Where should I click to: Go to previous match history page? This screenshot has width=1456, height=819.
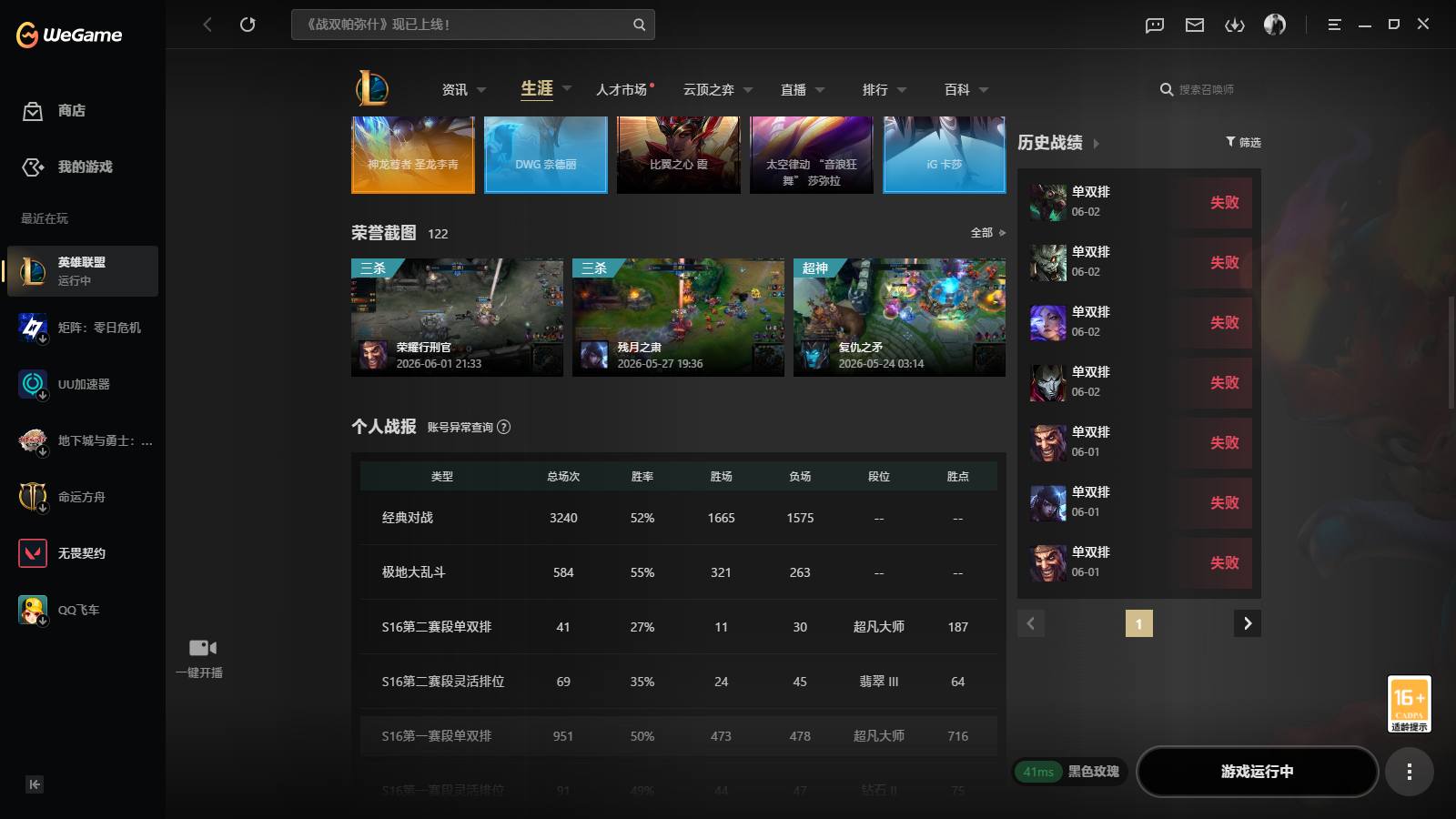click(1031, 623)
